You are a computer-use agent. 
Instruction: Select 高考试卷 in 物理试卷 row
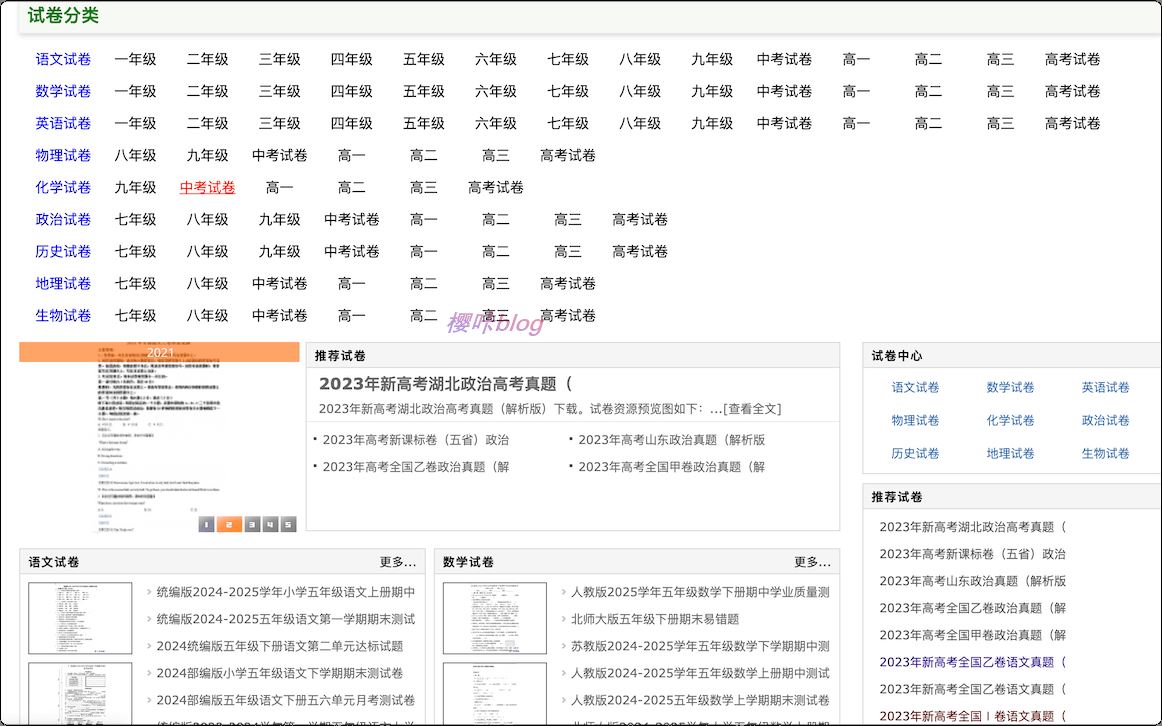568,156
